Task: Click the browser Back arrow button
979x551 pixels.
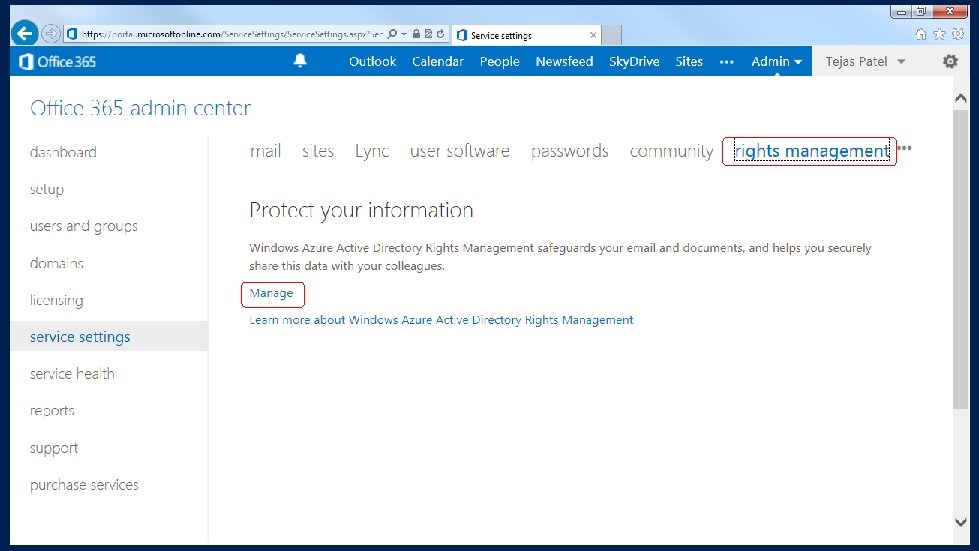Action: pos(24,33)
